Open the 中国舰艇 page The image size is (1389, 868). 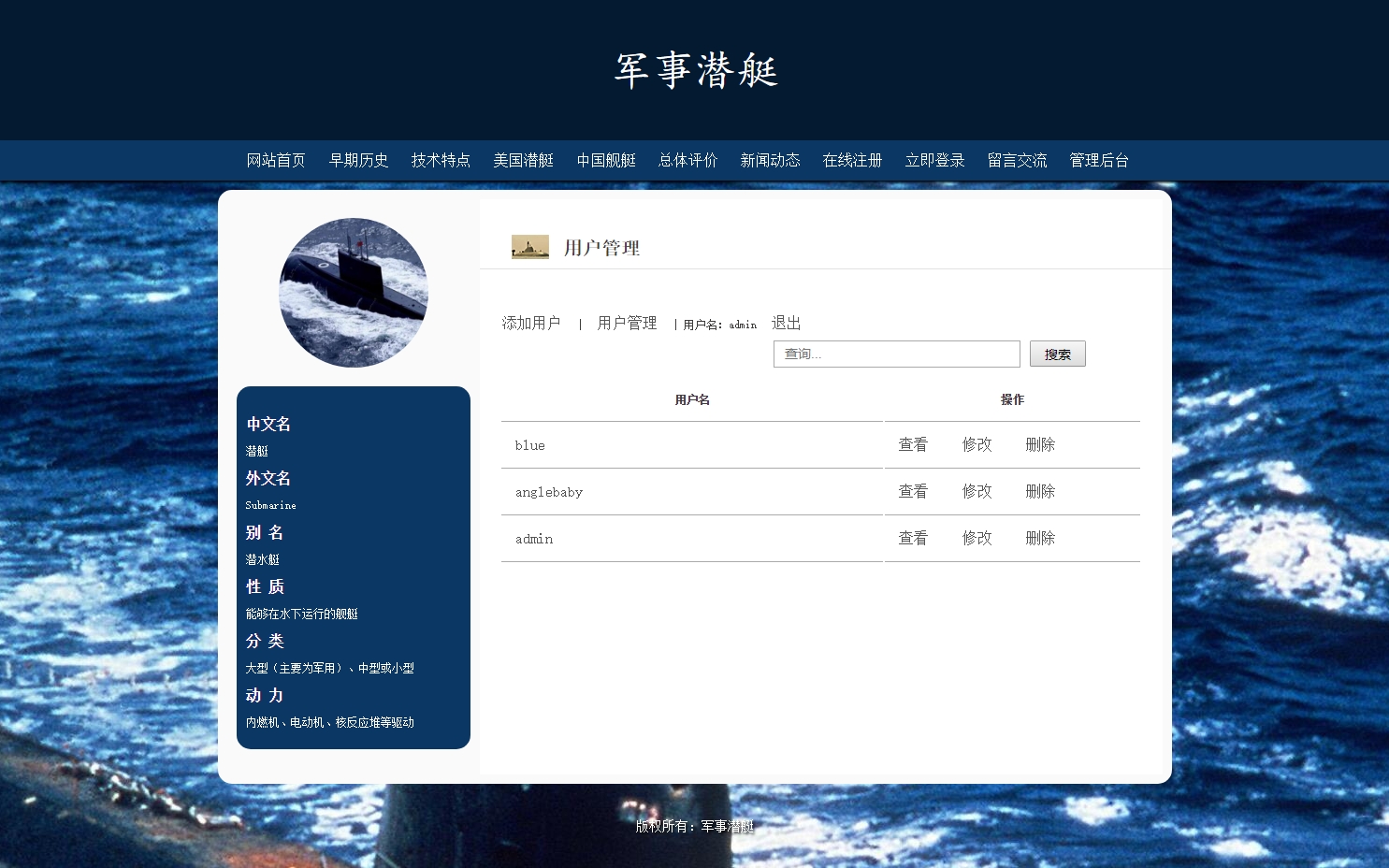point(606,160)
